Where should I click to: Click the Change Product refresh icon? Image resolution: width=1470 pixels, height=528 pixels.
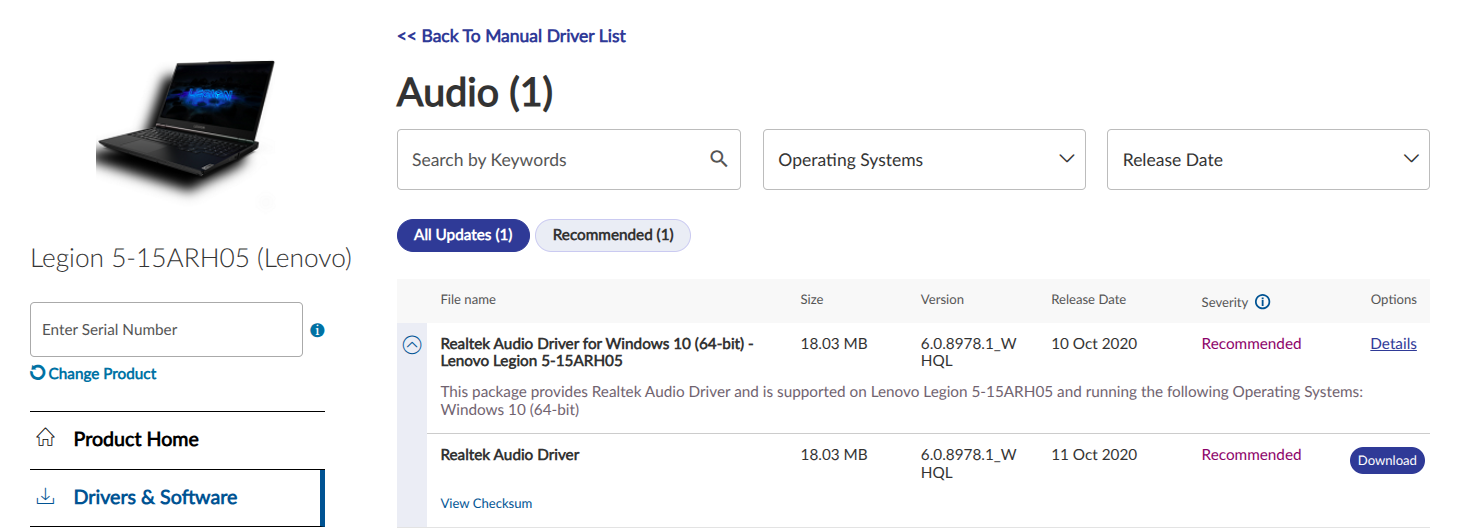(x=38, y=373)
